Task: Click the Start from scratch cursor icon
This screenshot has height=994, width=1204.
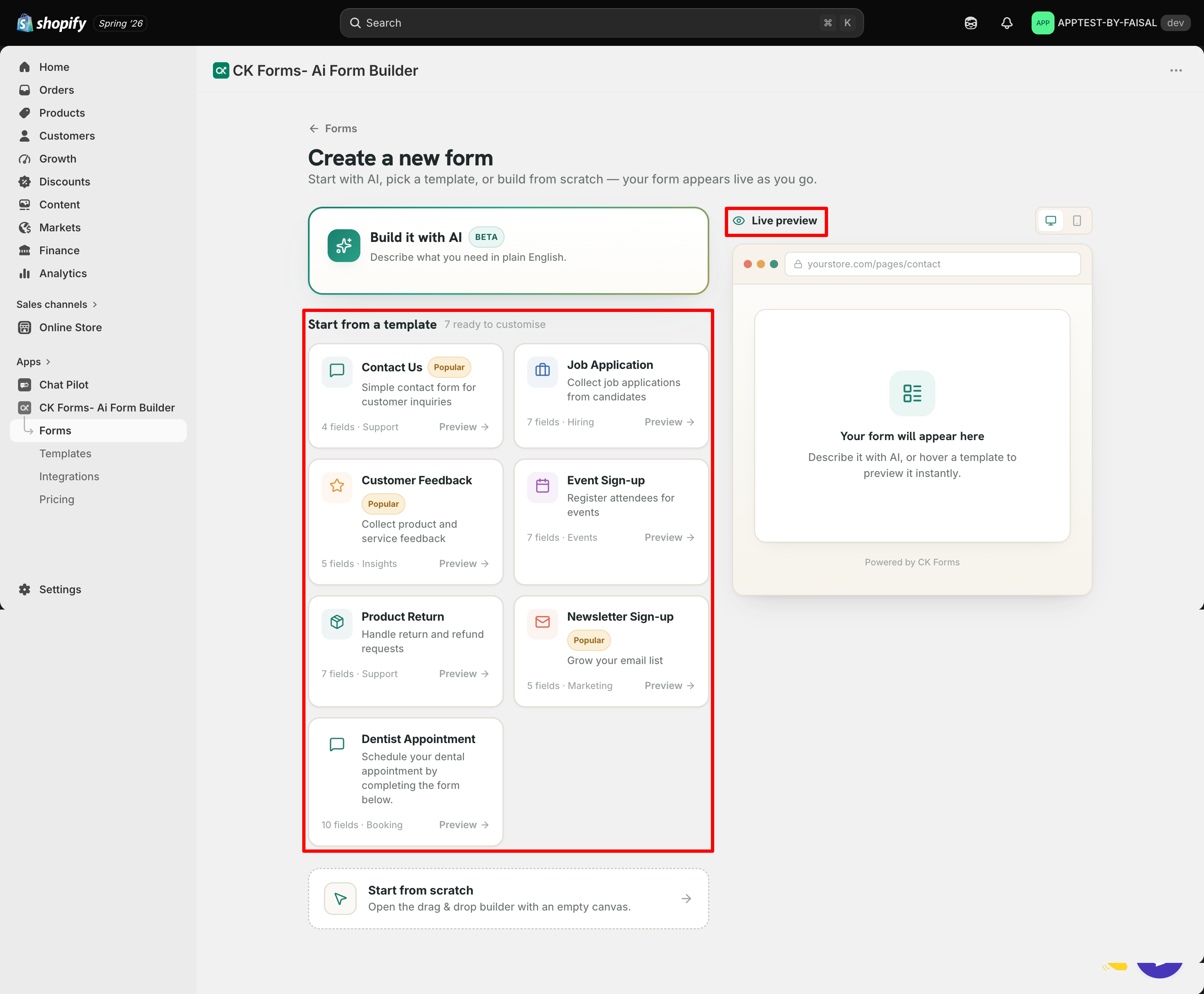Action: (x=340, y=899)
